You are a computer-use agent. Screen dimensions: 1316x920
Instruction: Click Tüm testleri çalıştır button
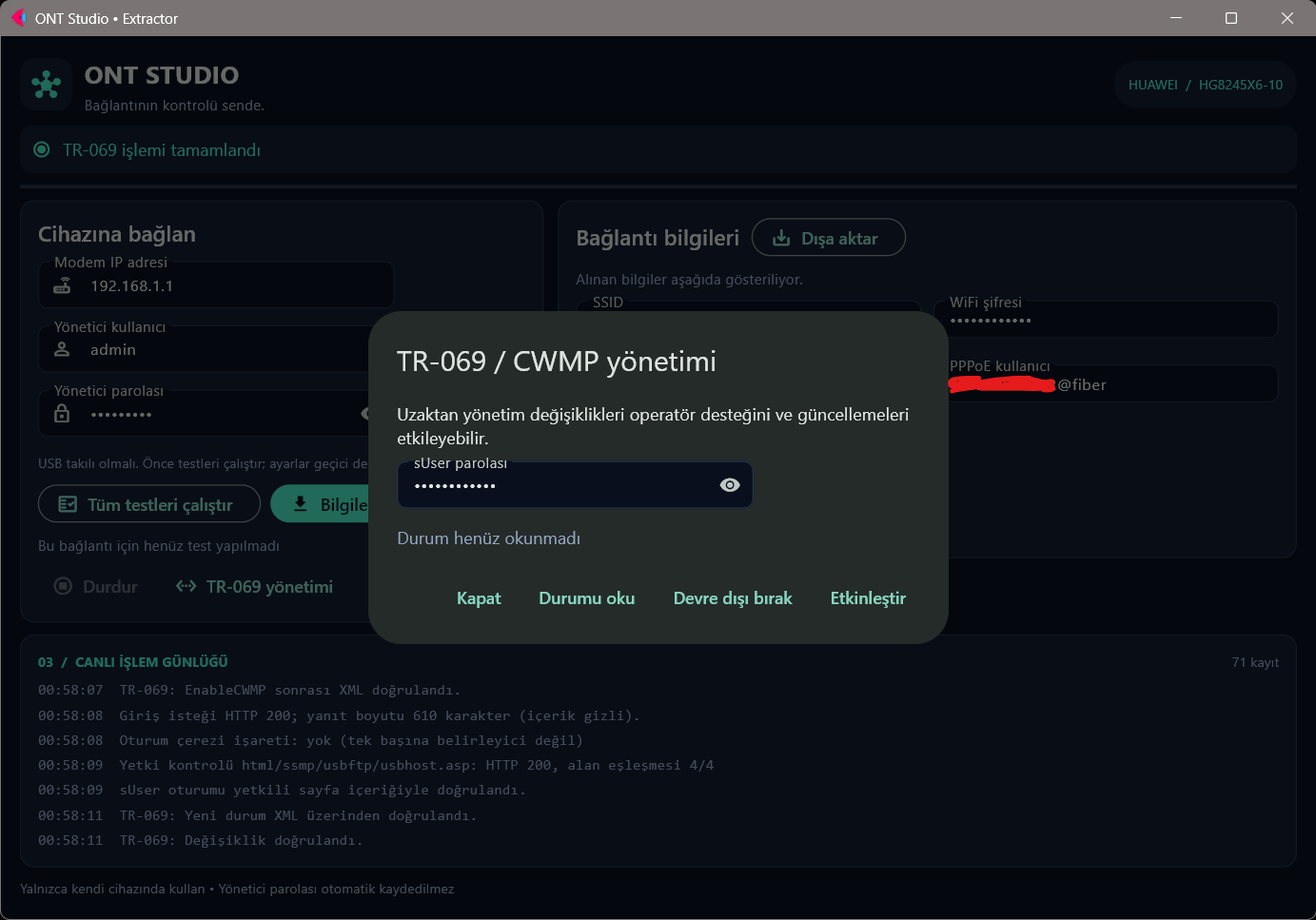(x=149, y=504)
